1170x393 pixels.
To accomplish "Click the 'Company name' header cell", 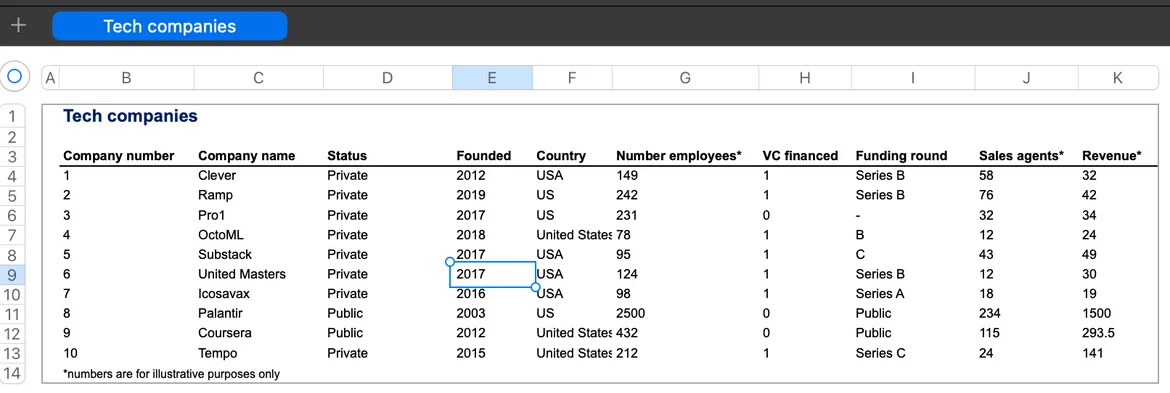I will tap(246, 156).
